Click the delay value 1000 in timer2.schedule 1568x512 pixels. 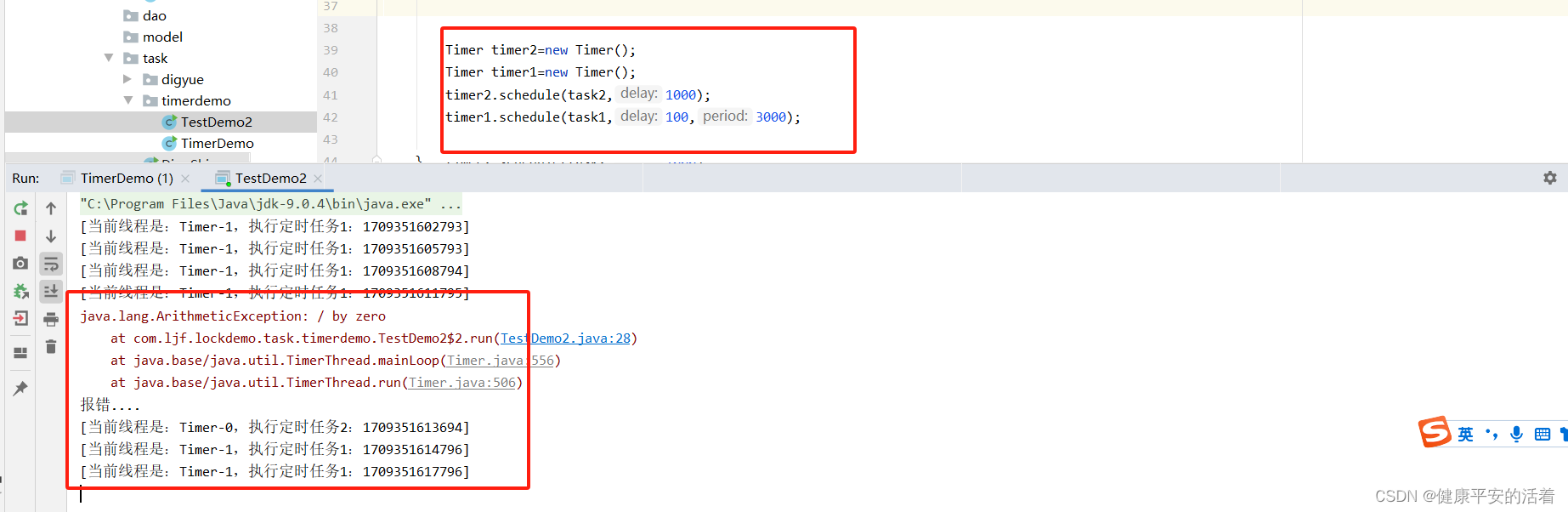[x=681, y=94]
